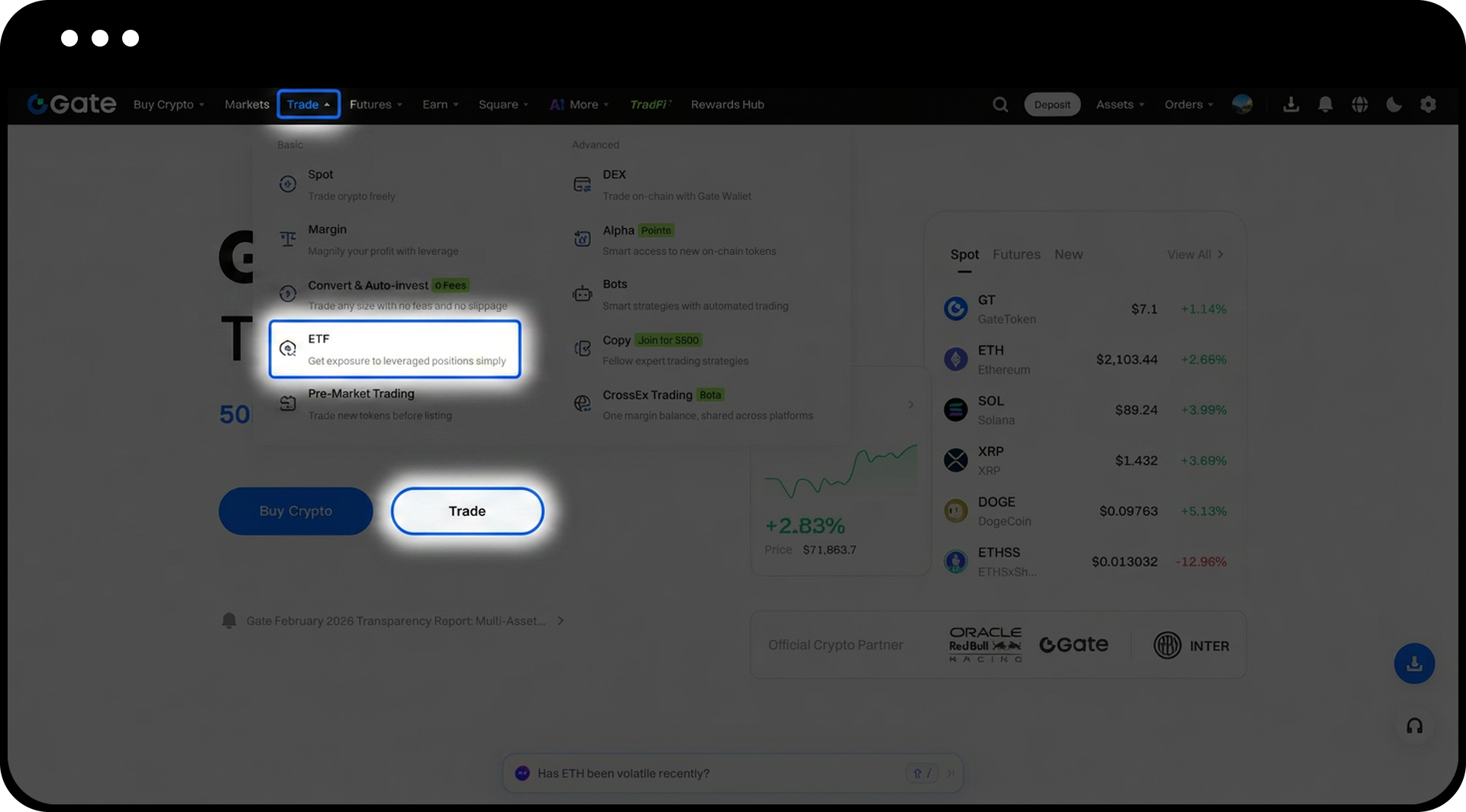1466x812 pixels.
Task: Switch to the Futures market tab
Action: pyautogui.click(x=1016, y=255)
